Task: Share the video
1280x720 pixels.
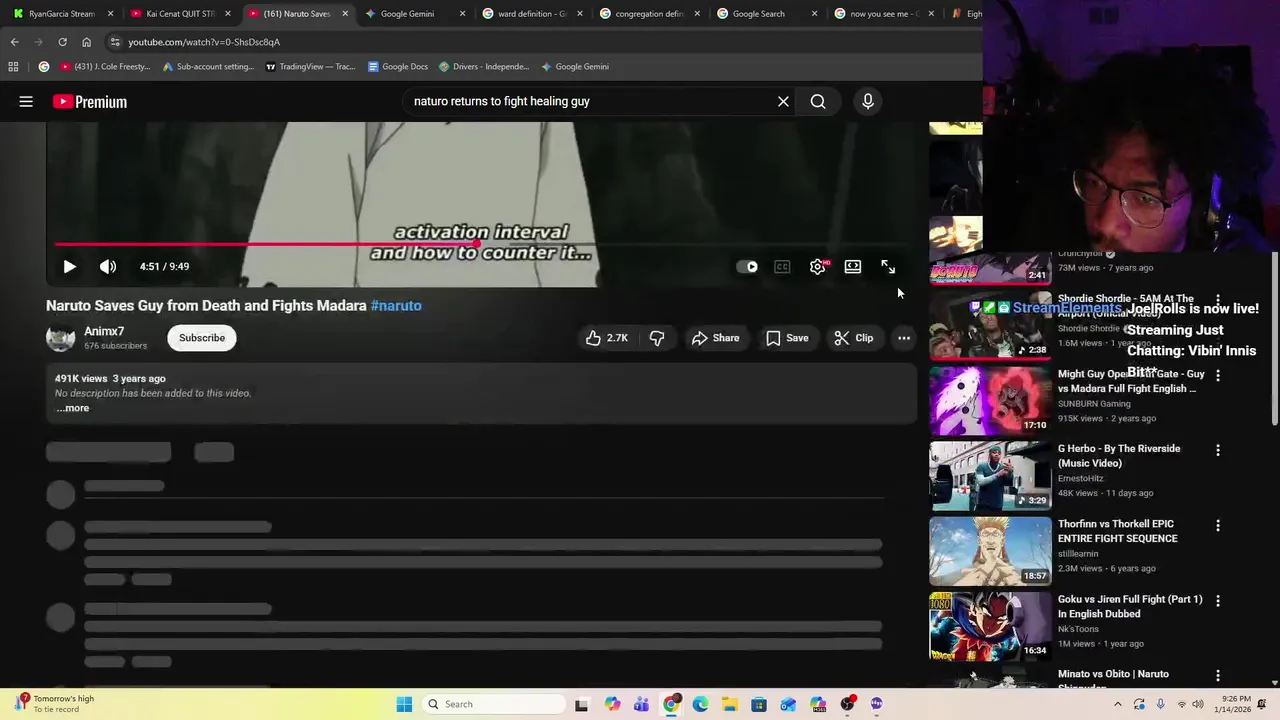Action: coord(715,338)
